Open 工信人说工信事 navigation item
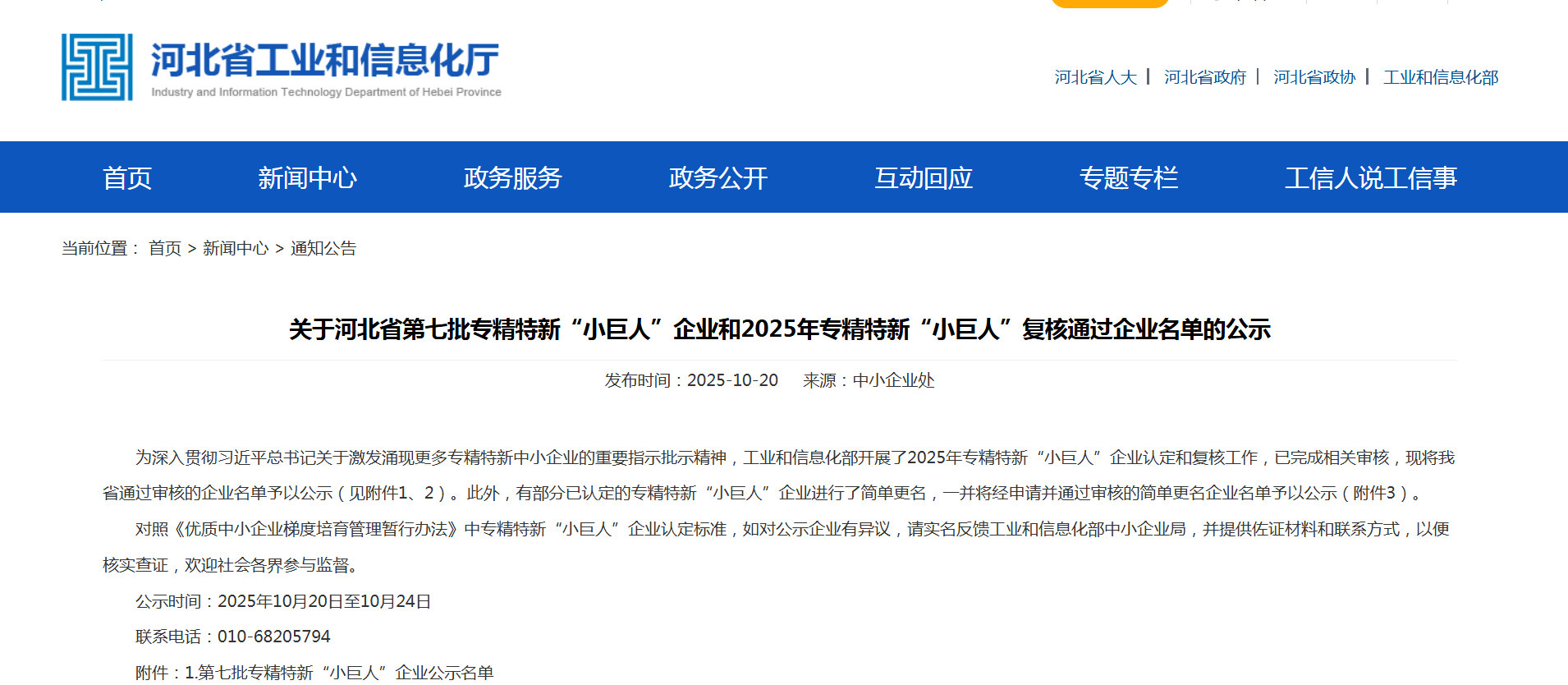Screen dimensions: 1568x685 (1370, 177)
